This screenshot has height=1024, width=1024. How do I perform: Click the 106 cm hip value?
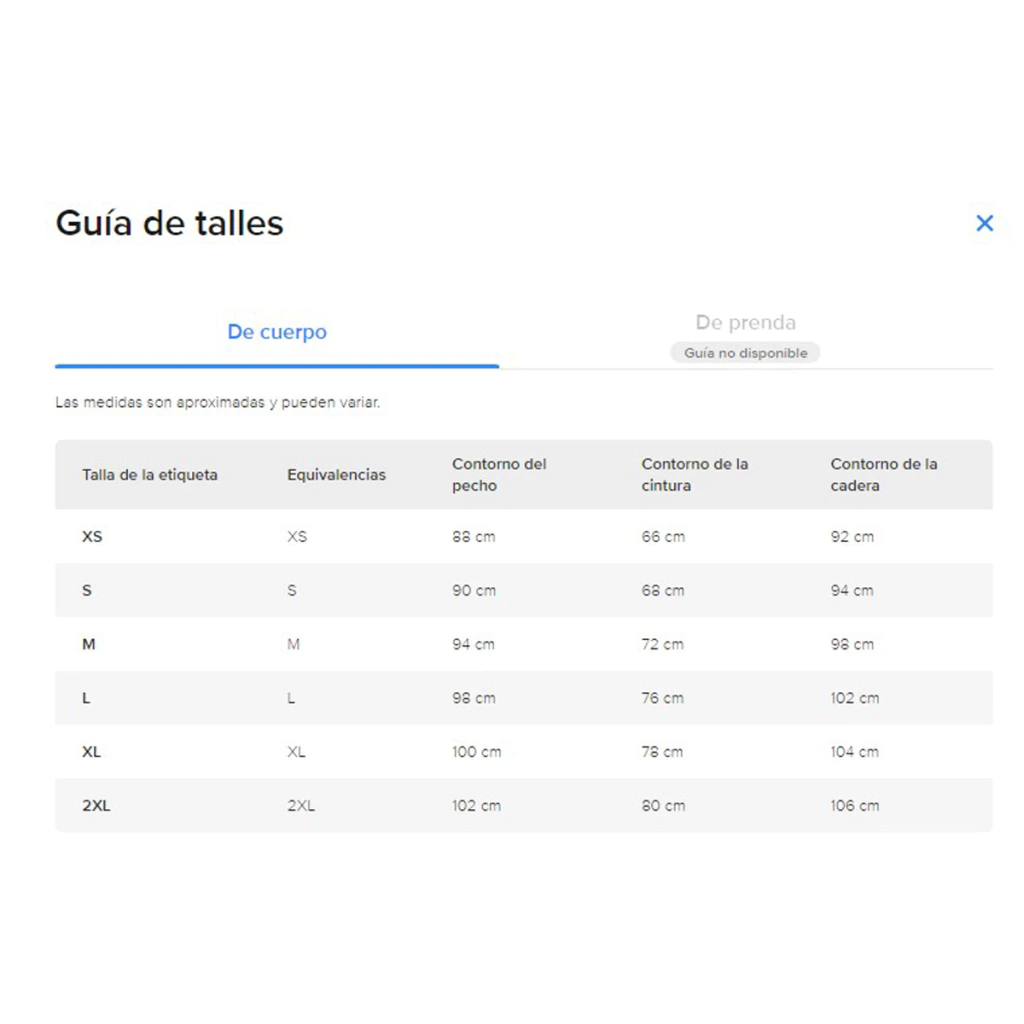(854, 806)
